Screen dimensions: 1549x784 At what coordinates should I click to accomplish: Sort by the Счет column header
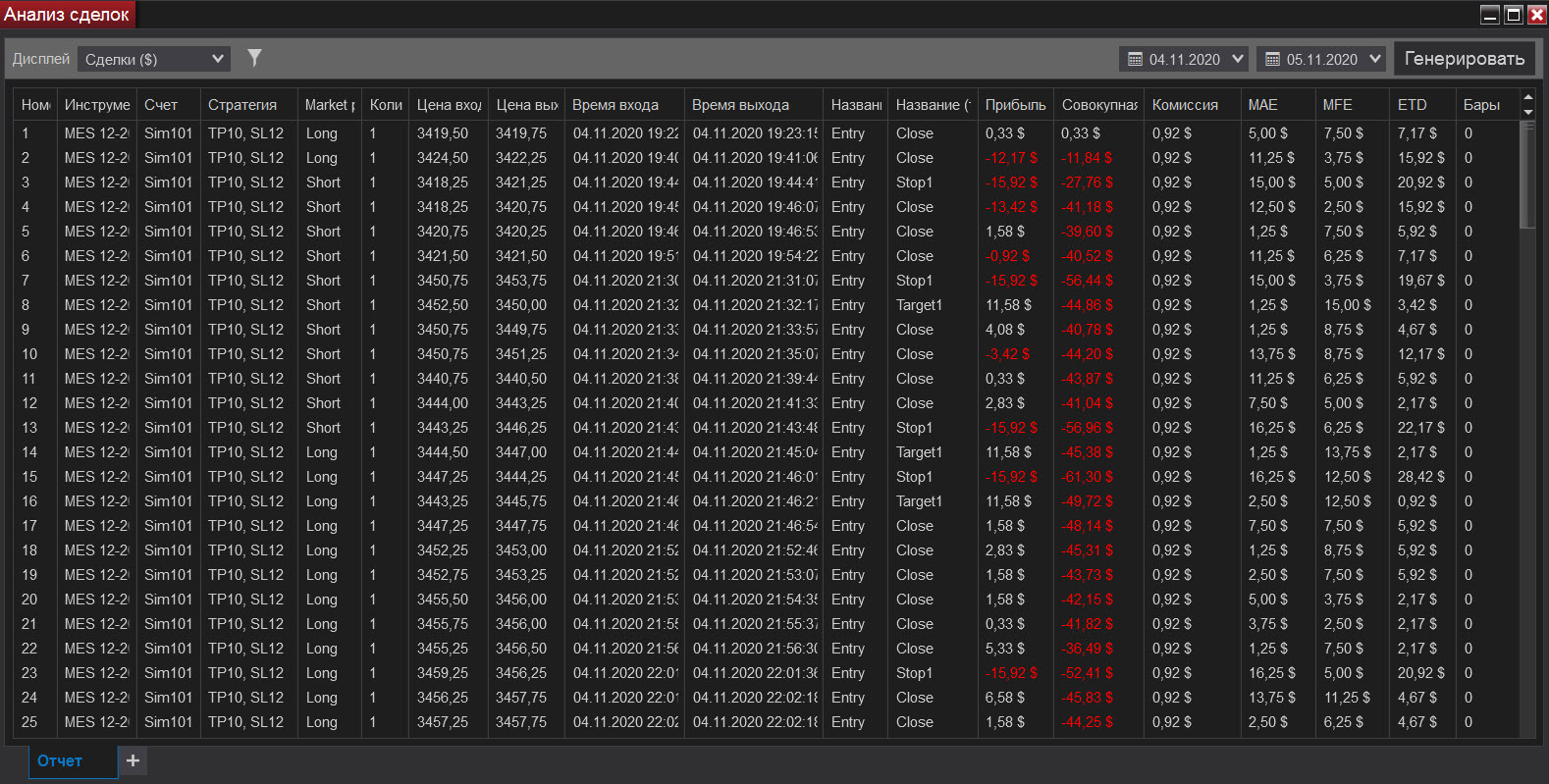169,105
